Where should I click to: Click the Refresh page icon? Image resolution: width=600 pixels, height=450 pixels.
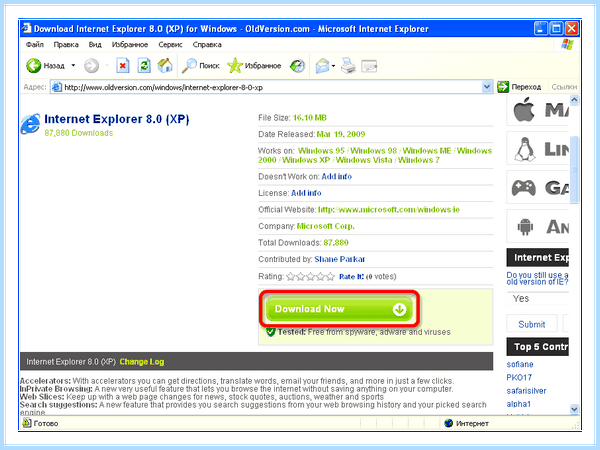[x=144, y=66]
